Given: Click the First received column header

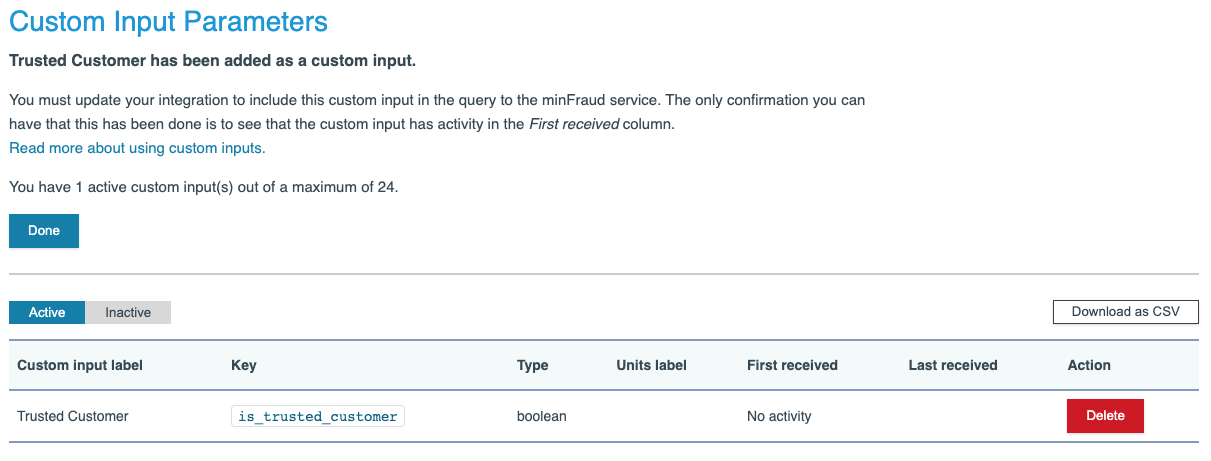Looking at the screenshot, I should coord(792,365).
